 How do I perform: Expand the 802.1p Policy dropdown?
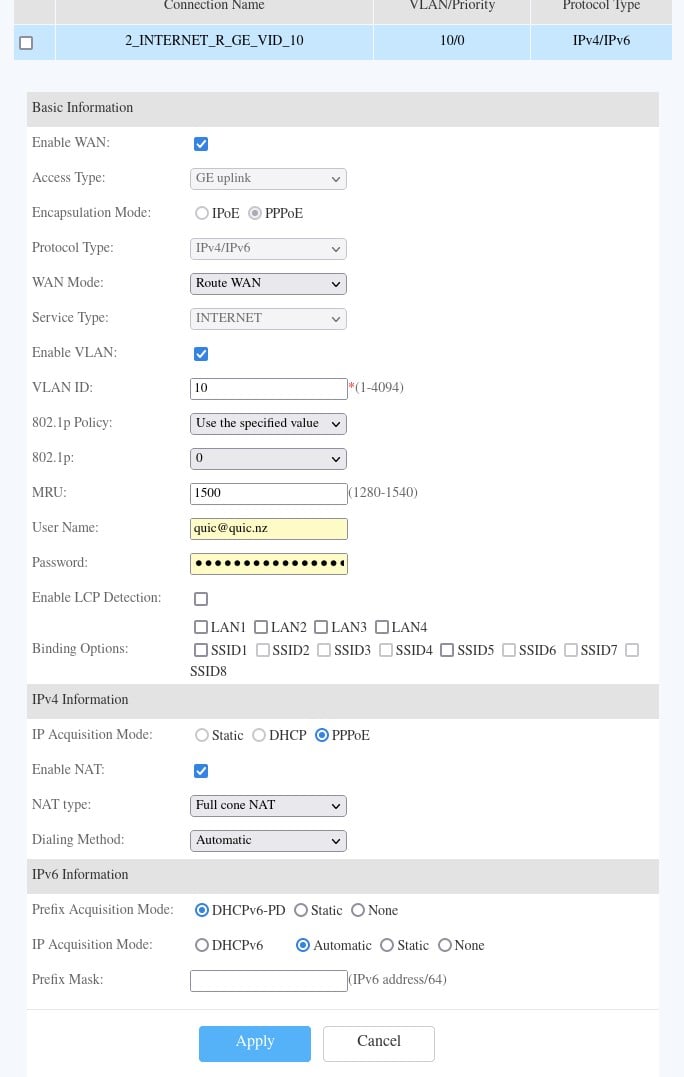(x=268, y=424)
